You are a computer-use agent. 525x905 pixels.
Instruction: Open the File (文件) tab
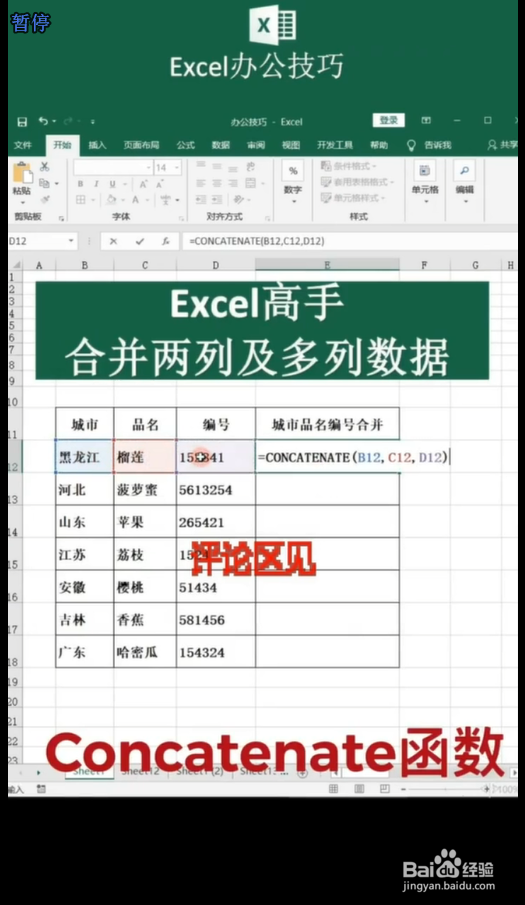pyautogui.click(x=23, y=145)
